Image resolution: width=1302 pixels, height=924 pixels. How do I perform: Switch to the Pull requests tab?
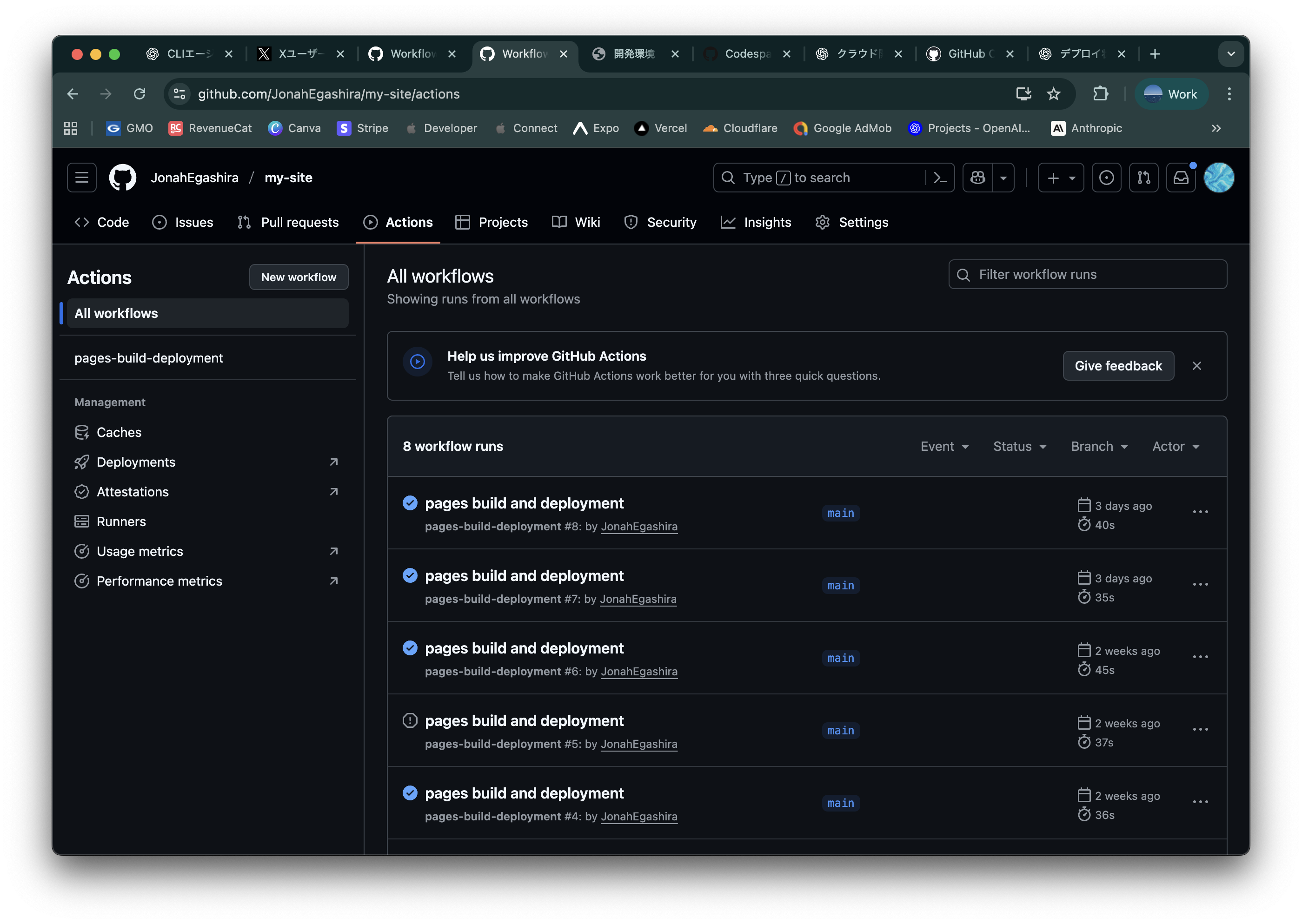[x=288, y=223]
